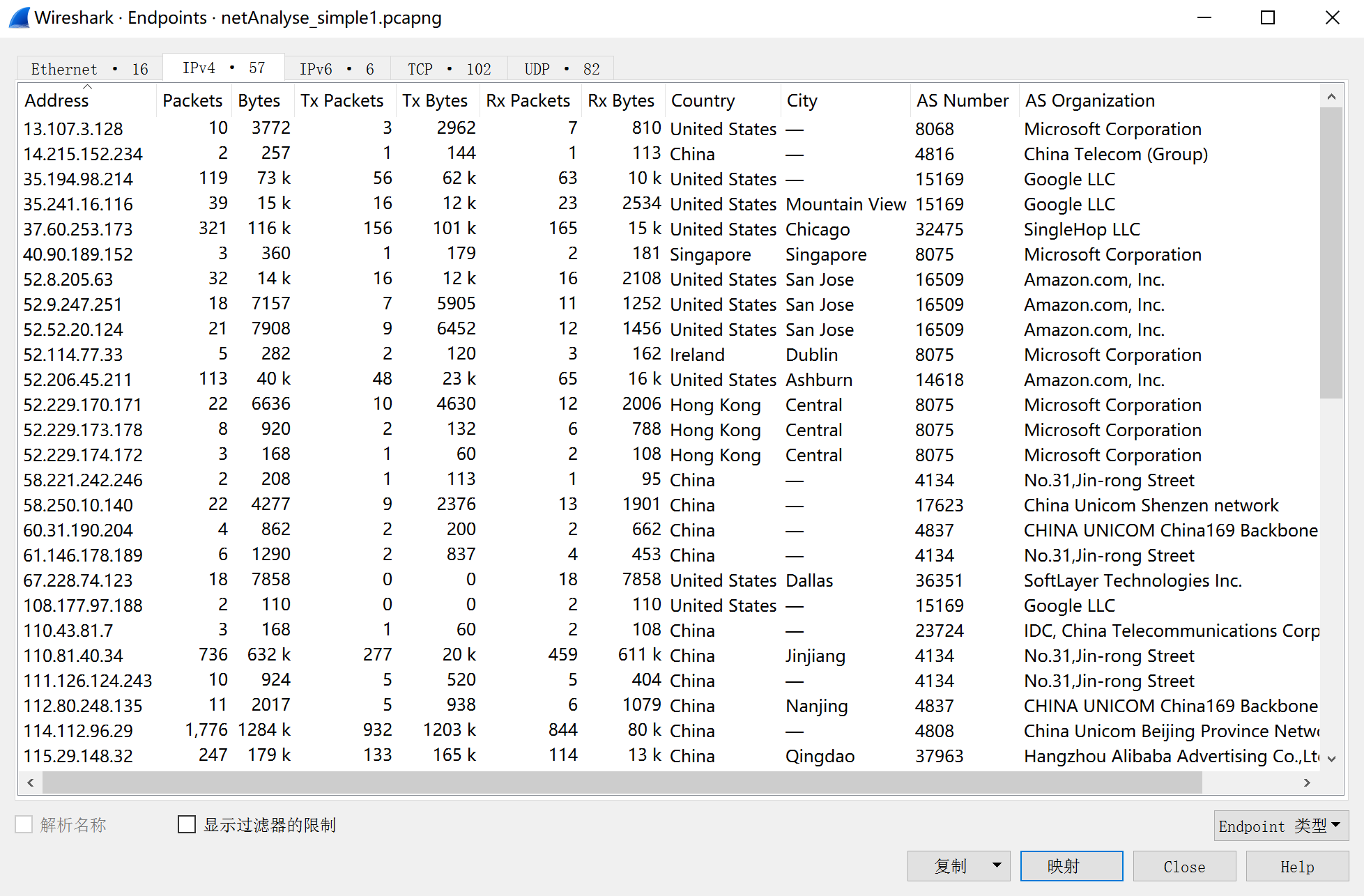Click vertical scrollbar up arrow
The width and height of the screenshot is (1364, 896).
coord(1331,97)
